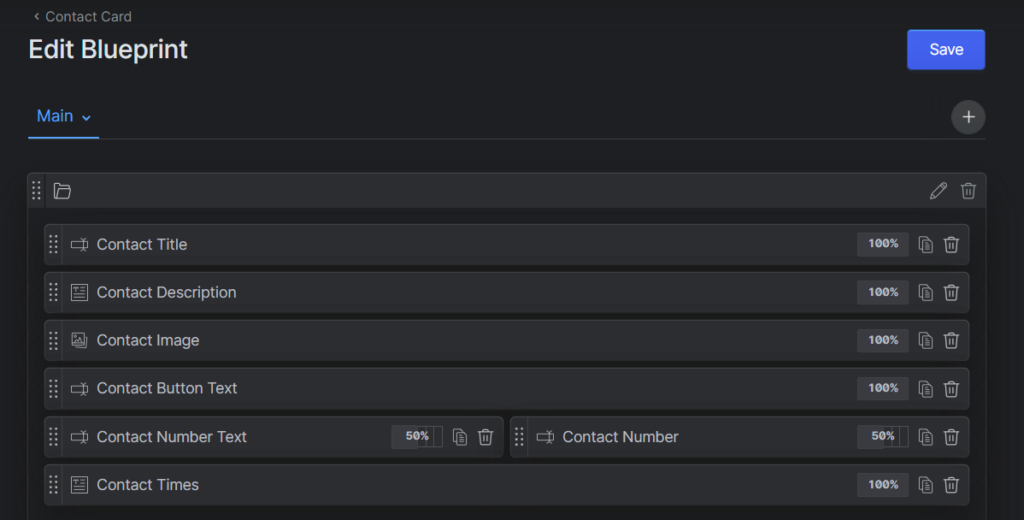Screen dimensions: 1024x520
Task: Delete the Contact Title field
Action: (951, 245)
